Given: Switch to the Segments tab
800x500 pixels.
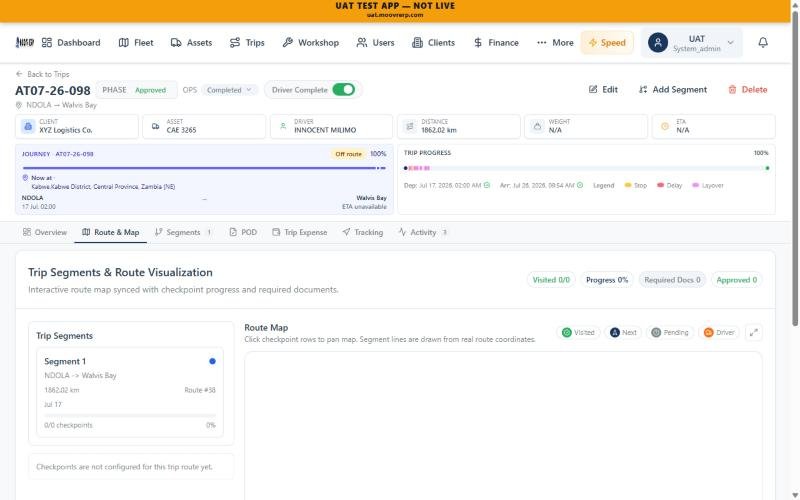Looking at the screenshot, I should pyautogui.click(x=184, y=232).
